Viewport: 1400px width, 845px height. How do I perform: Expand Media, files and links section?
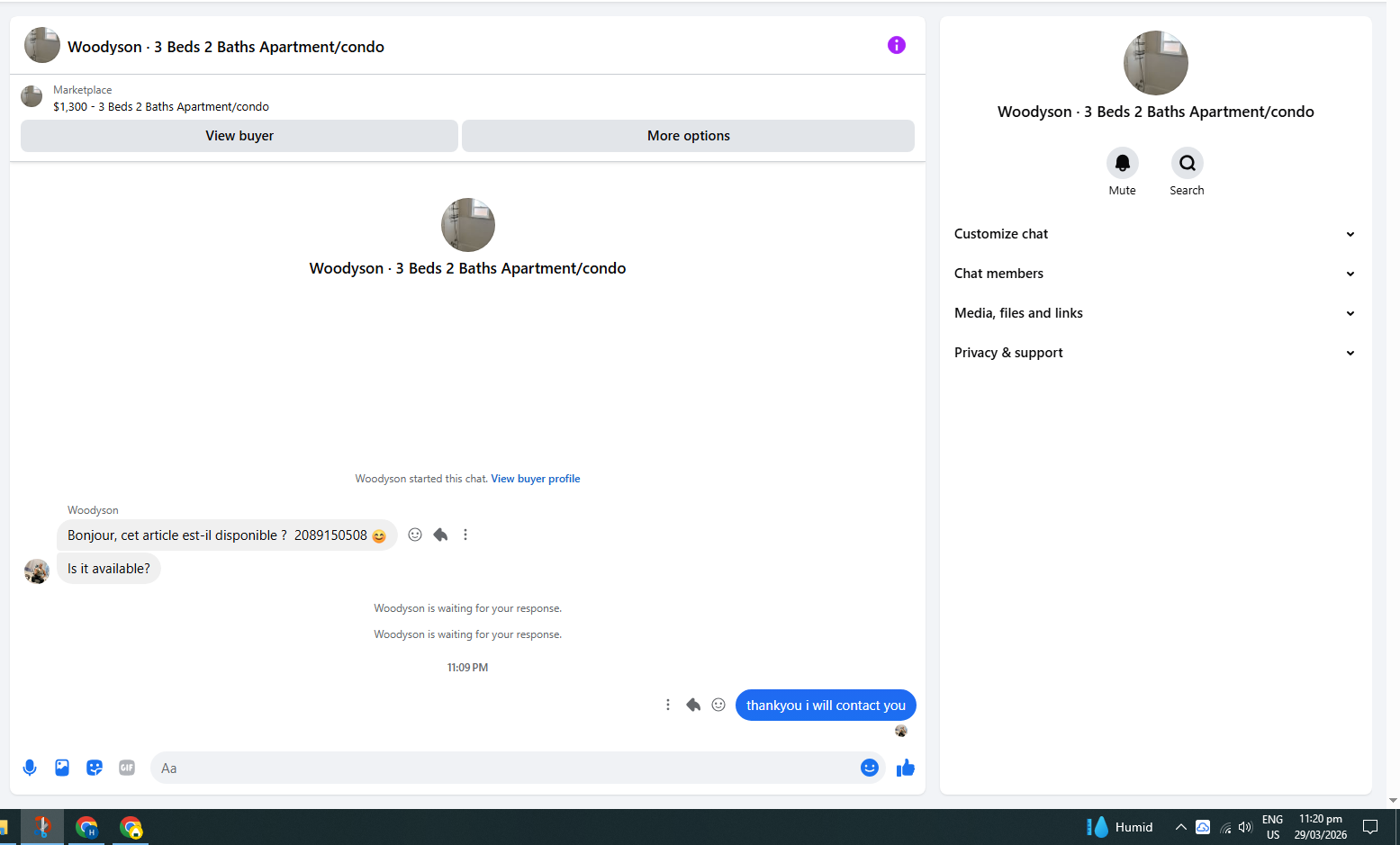pyautogui.click(x=1155, y=313)
